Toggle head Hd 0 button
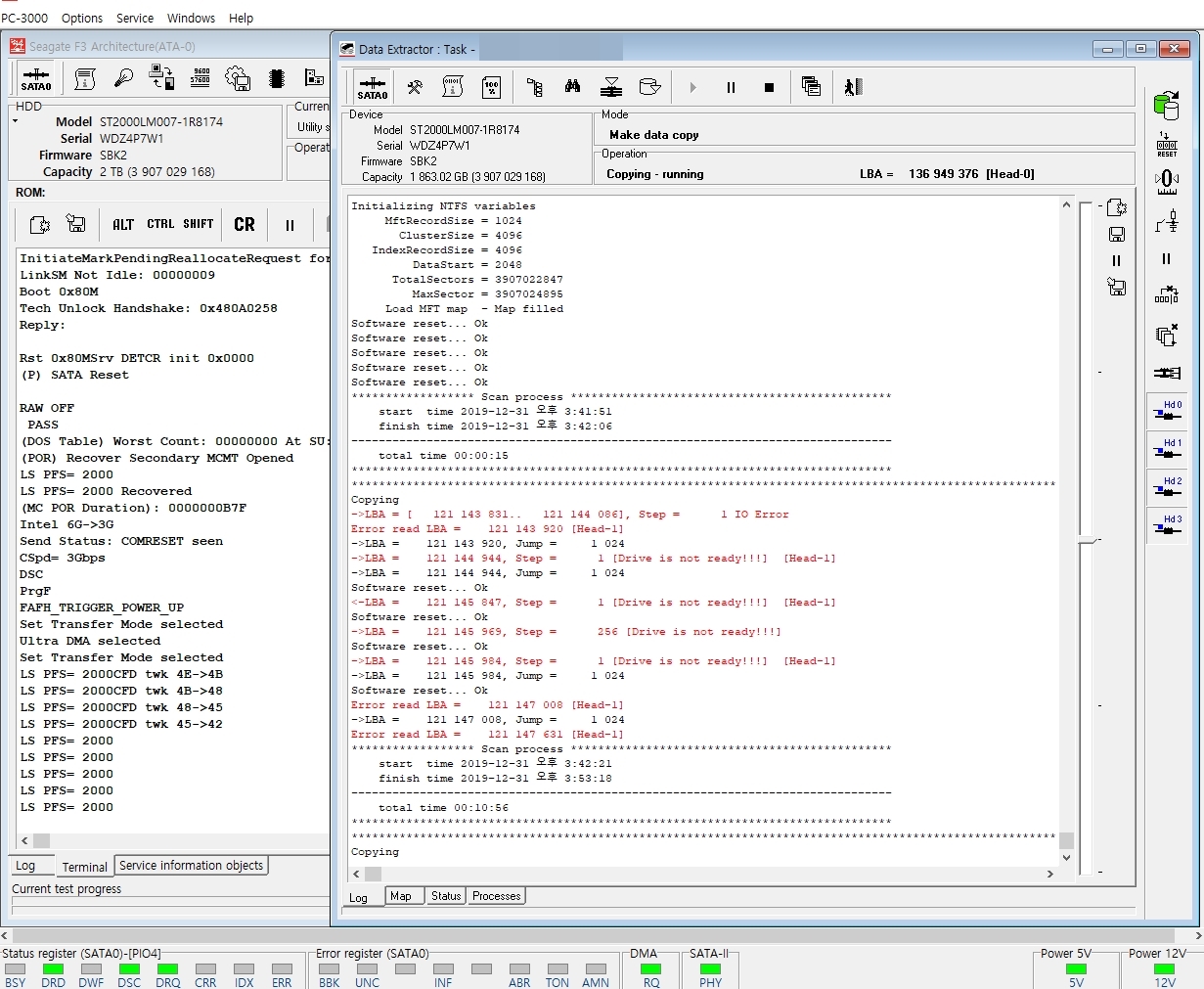 [1167, 410]
